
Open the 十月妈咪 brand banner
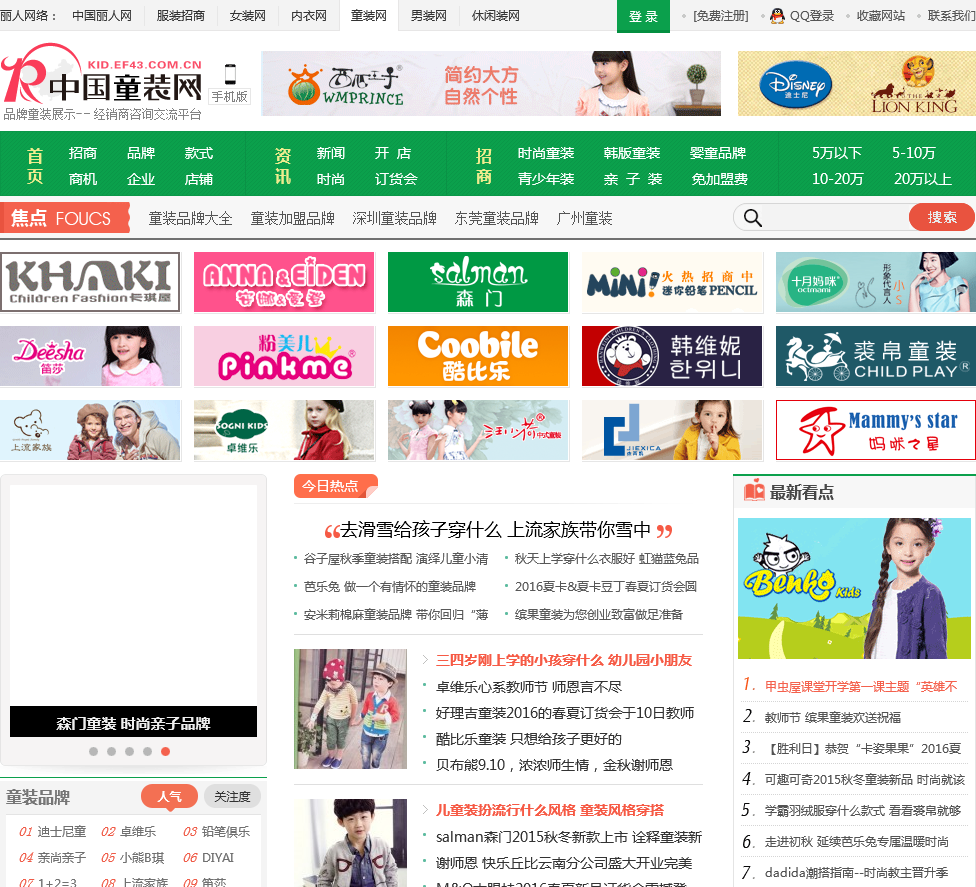(x=875, y=282)
